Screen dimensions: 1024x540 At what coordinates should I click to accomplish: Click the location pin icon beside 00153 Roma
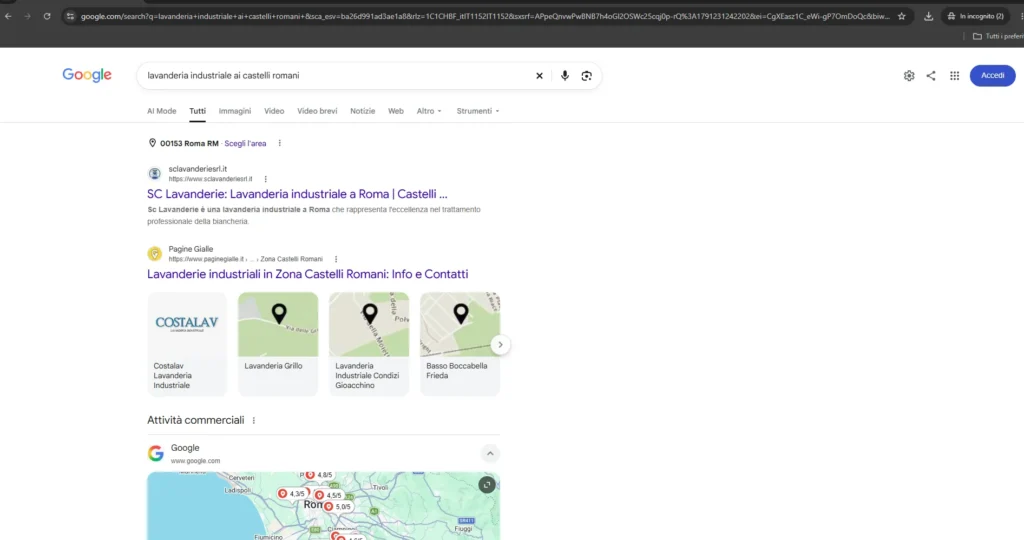tap(152, 143)
